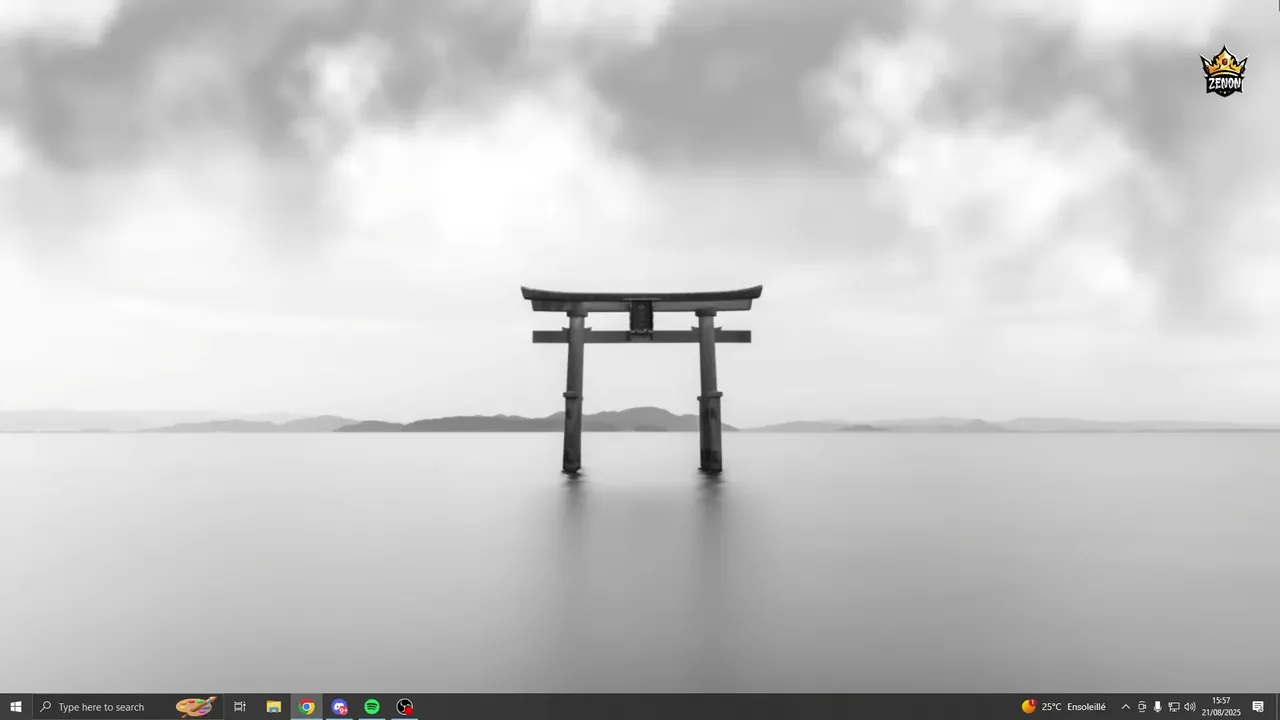1280x720 pixels.
Task: Open Task View from the taskbar
Action: coord(240,707)
